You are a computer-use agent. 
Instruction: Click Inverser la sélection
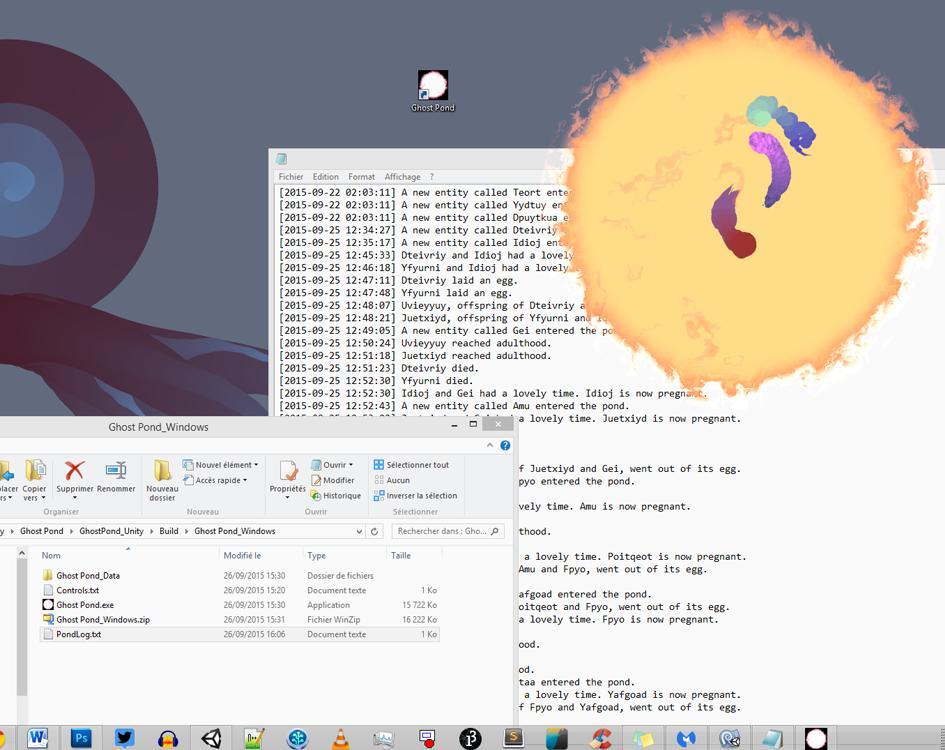tap(415, 495)
